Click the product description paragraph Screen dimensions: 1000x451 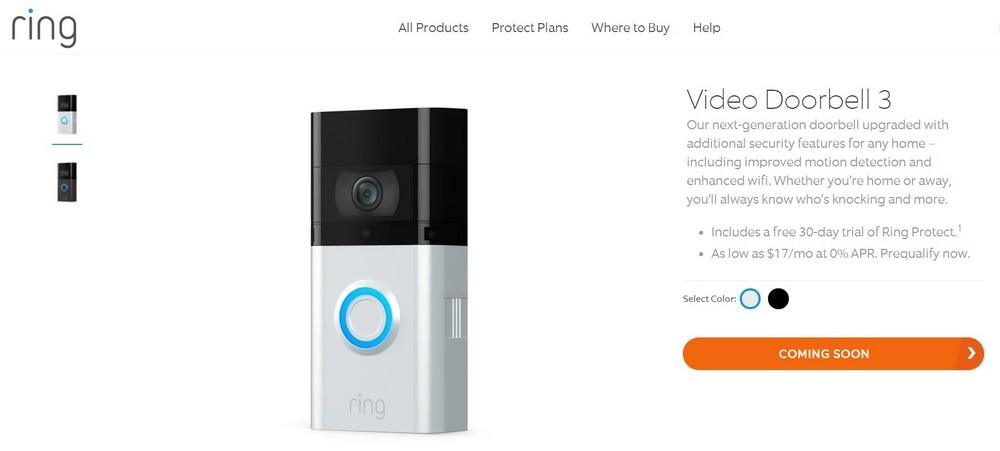[818, 162]
